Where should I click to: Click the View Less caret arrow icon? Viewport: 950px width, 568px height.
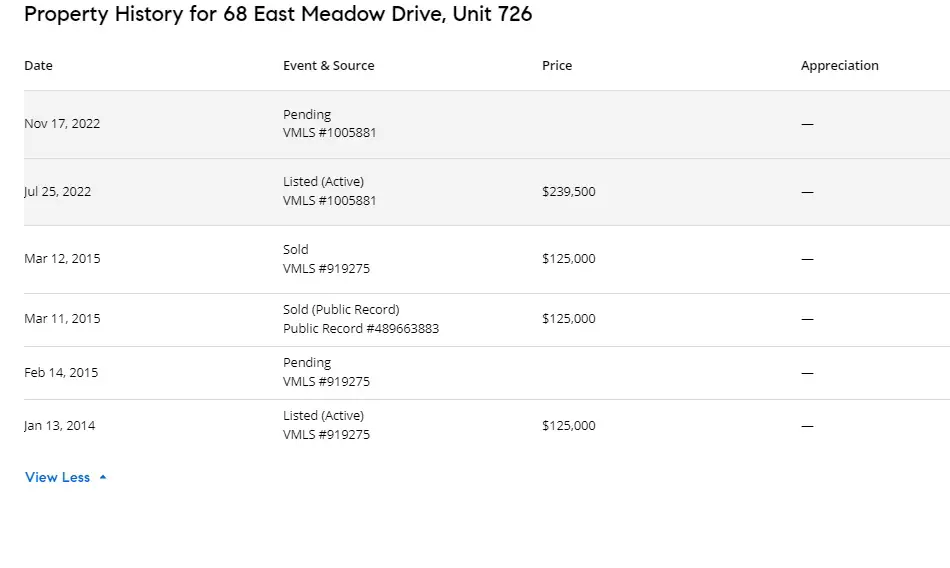click(x=103, y=477)
